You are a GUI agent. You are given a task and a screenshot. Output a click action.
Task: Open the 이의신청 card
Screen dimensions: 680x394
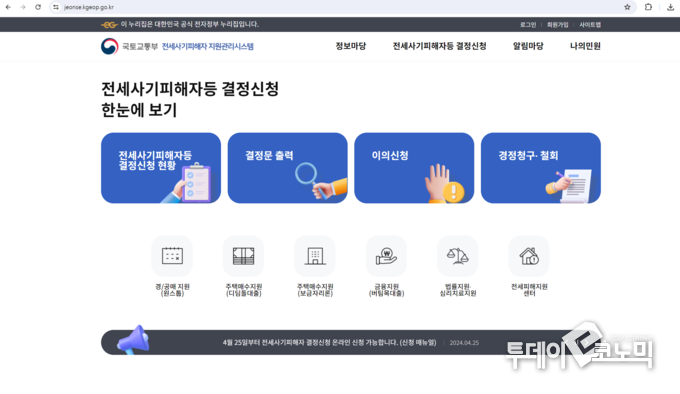pyautogui.click(x=414, y=168)
